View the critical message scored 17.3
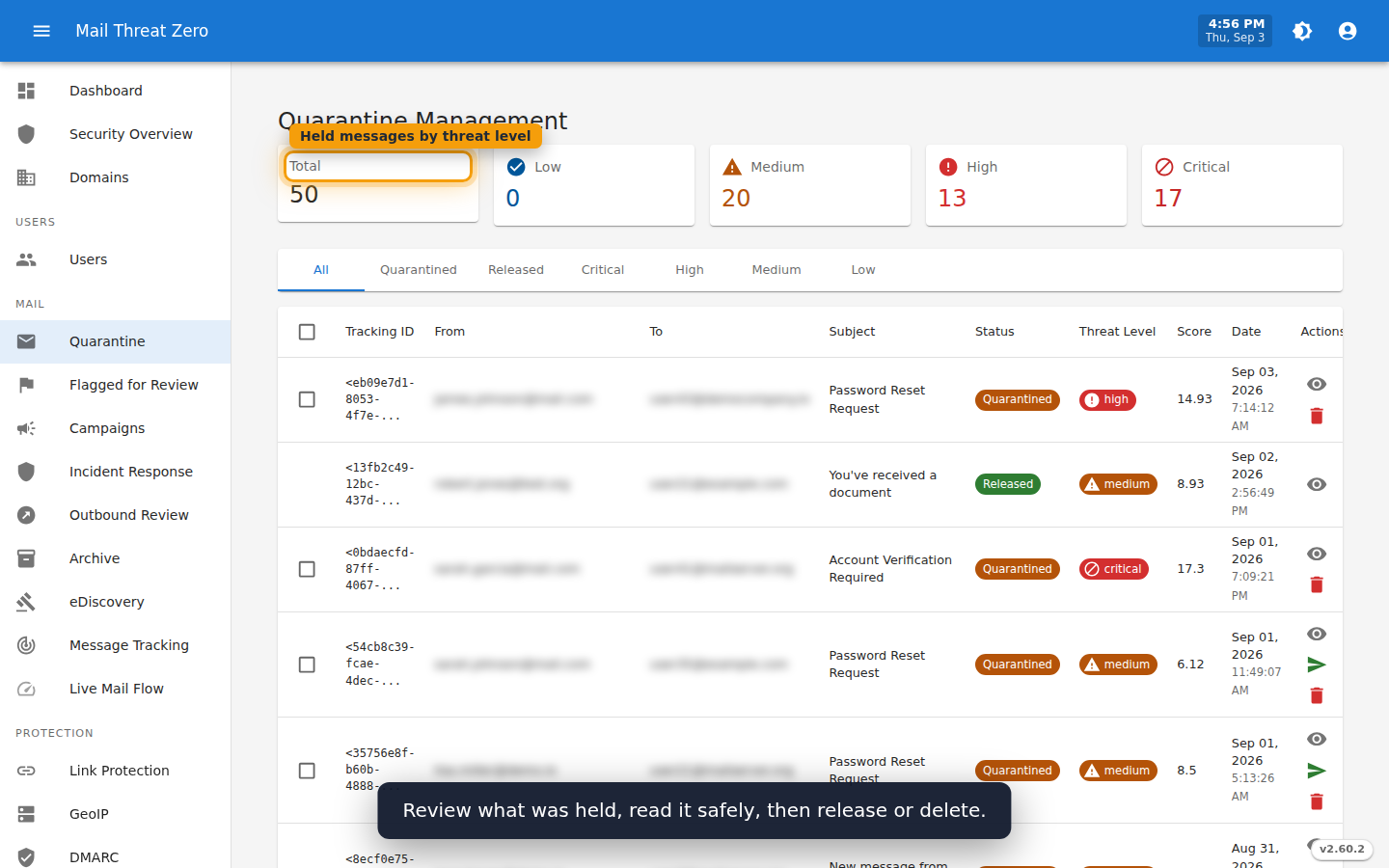The width and height of the screenshot is (1389, 868). pos(1317,554)
